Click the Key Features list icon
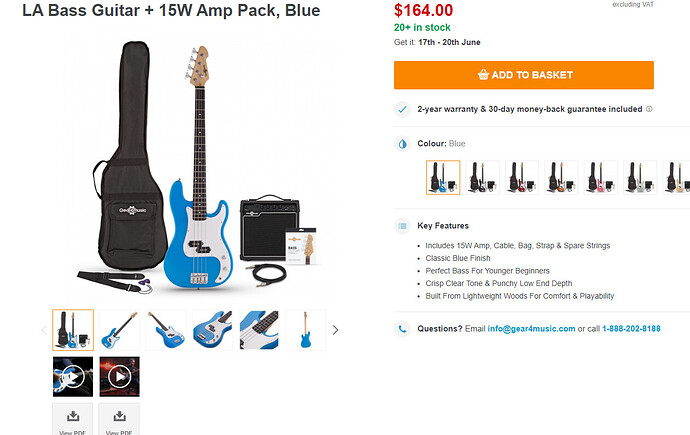Viewport: 690px width, 435px height. point(402,226)
